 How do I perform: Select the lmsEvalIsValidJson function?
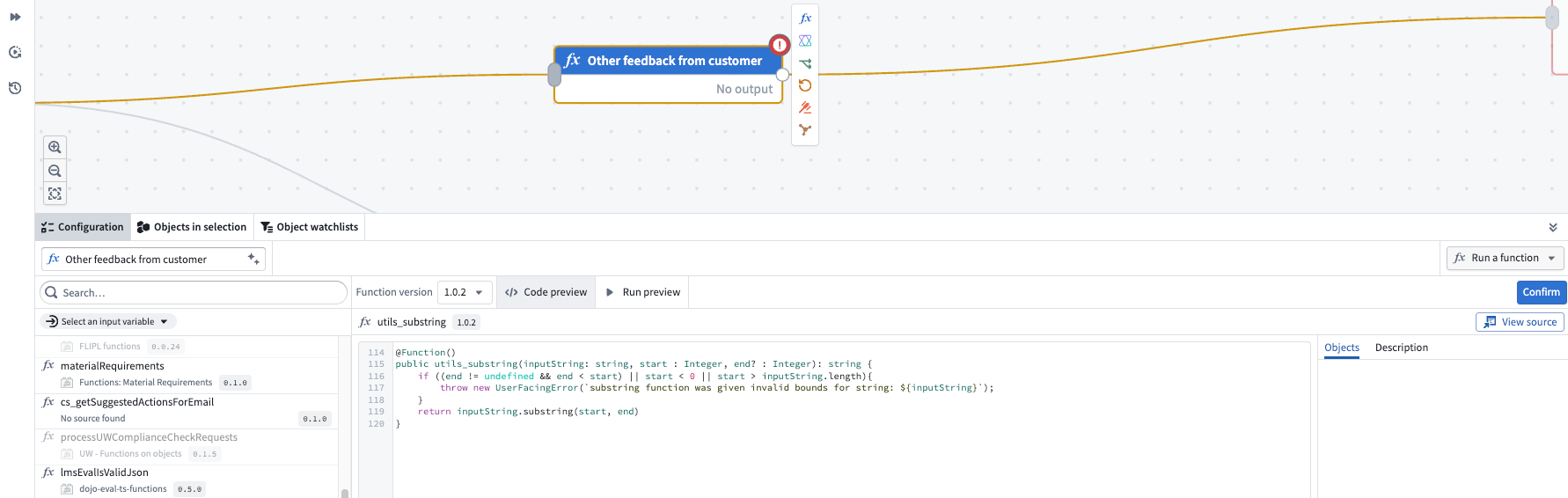(187, 481)
